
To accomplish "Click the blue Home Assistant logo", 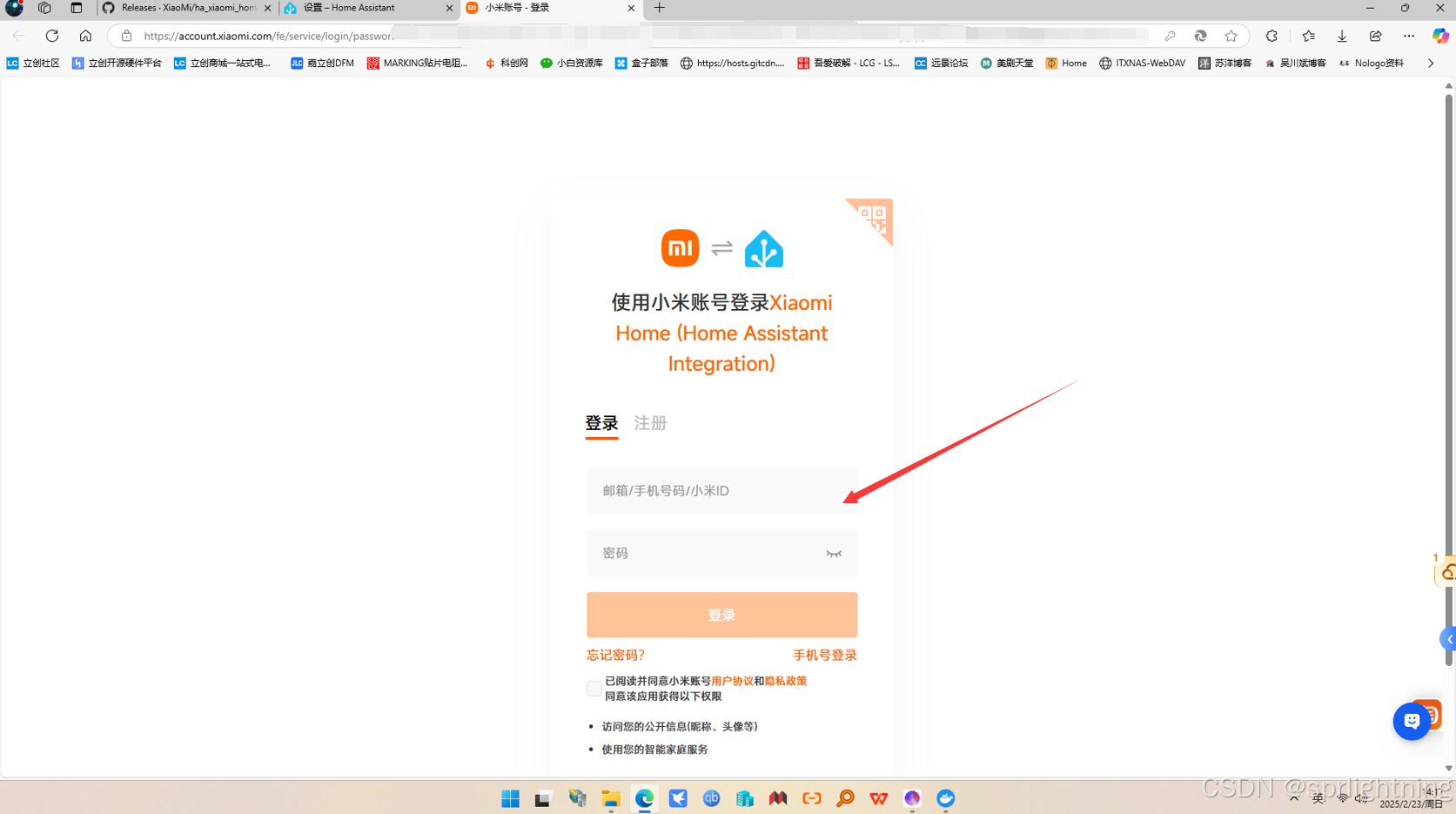I will point(764,249).
